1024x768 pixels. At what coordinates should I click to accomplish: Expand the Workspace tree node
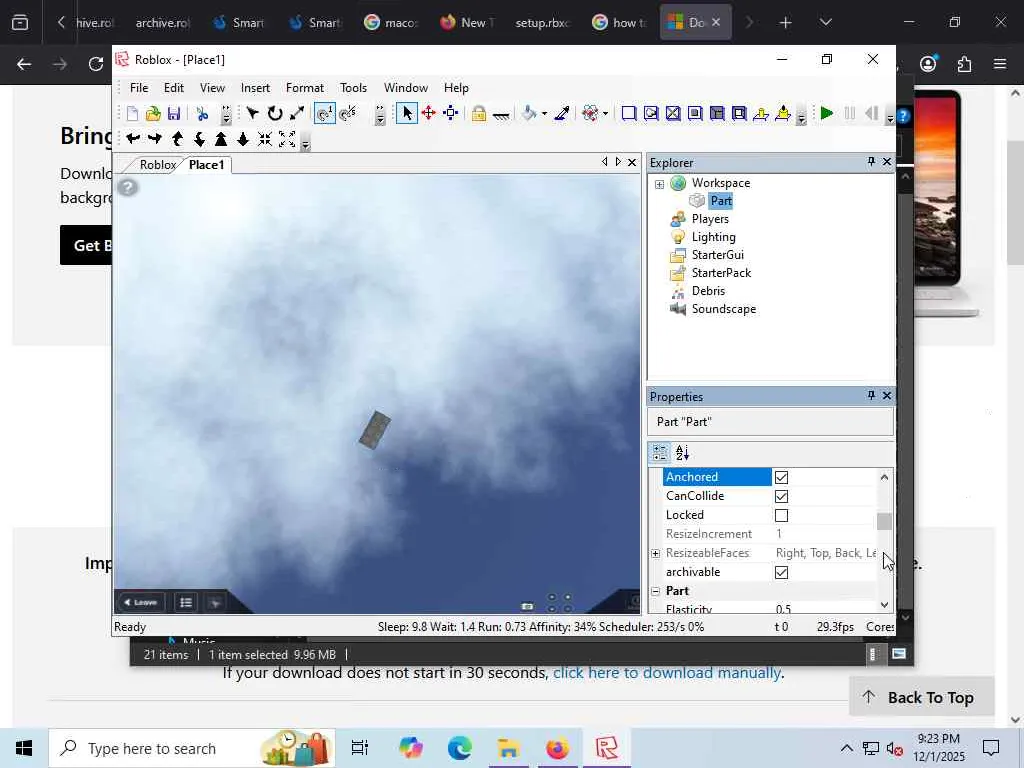pos(659,184)
